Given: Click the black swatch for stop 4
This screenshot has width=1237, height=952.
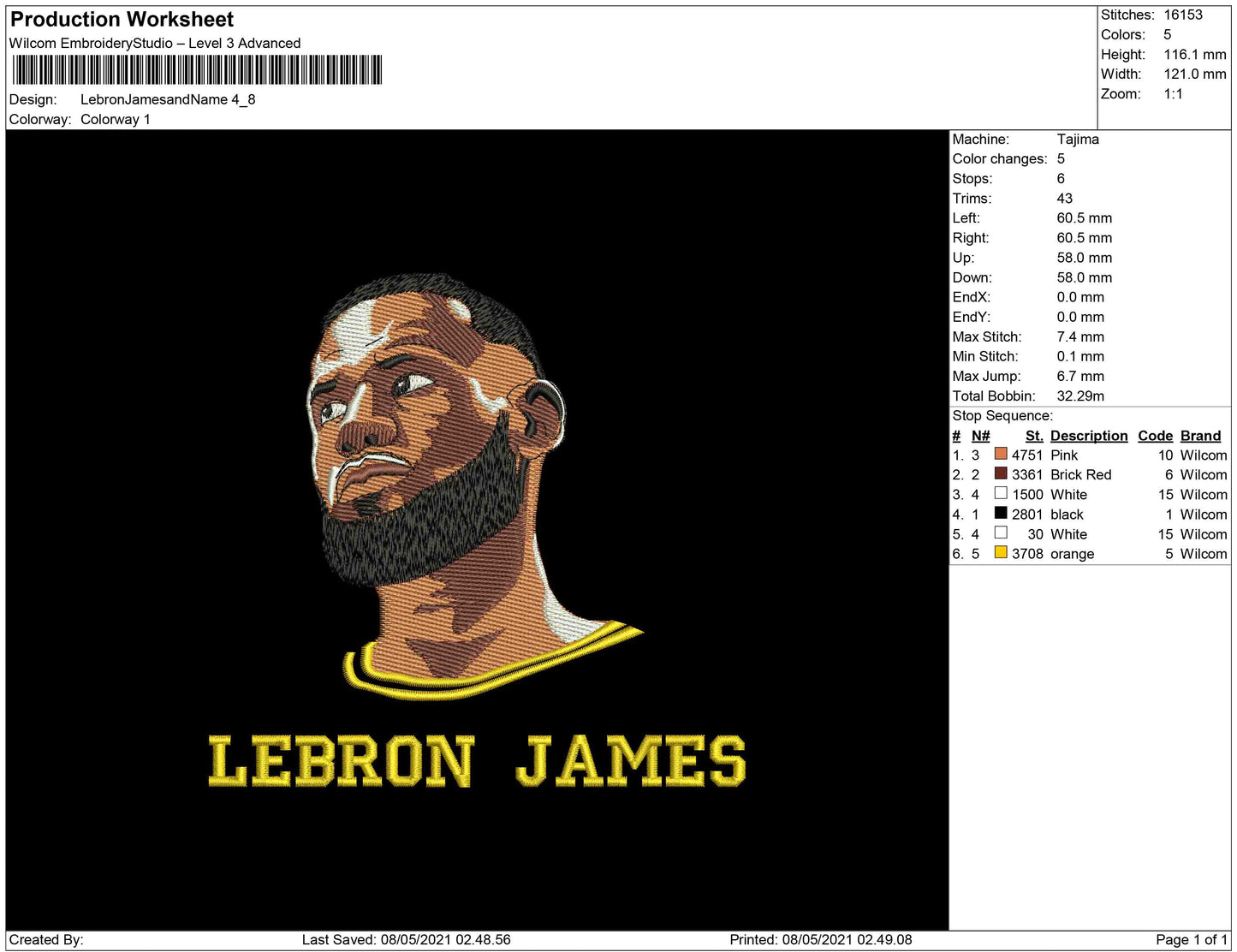Looking at the screenshot, I should pos(1002,514).
